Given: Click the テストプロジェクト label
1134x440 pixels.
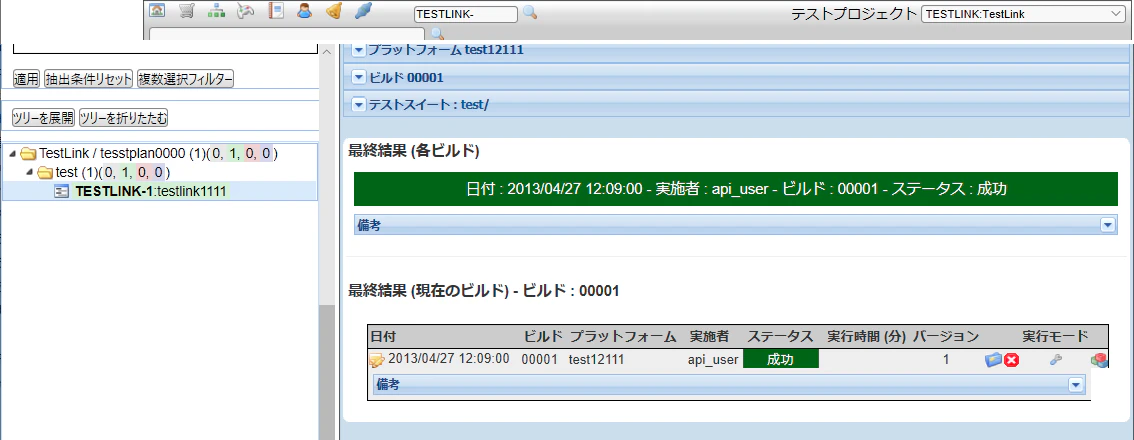Looking at the screenshot, I should pos(854,14).
